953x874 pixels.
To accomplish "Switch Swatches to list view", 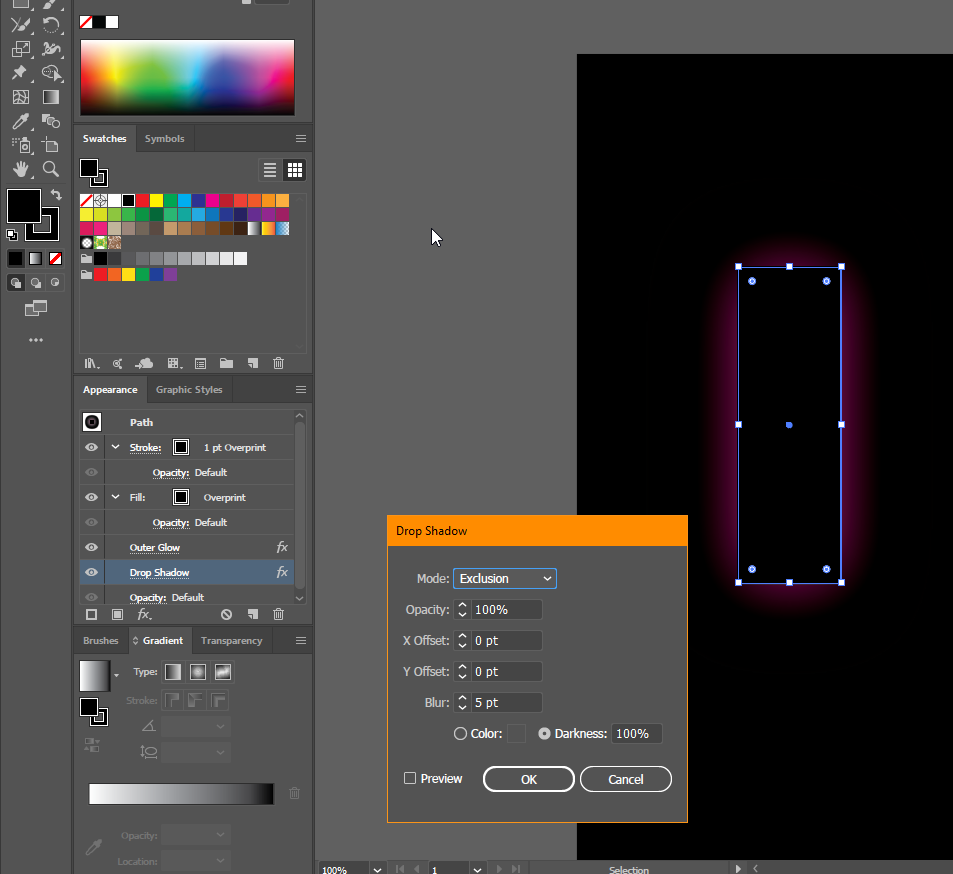I will point(270,170).
